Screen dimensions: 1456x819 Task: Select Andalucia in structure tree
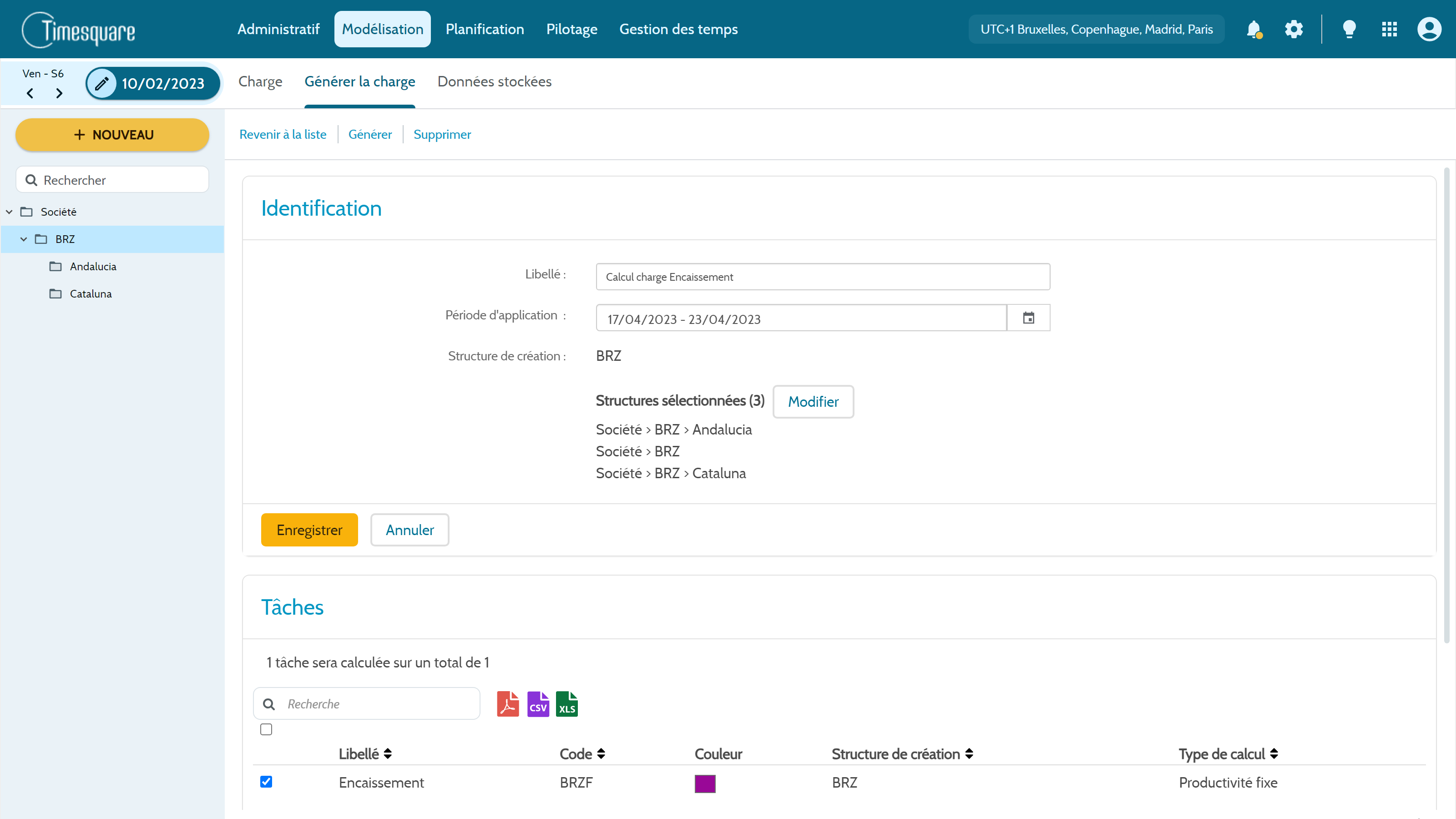(x=93, y=266)
